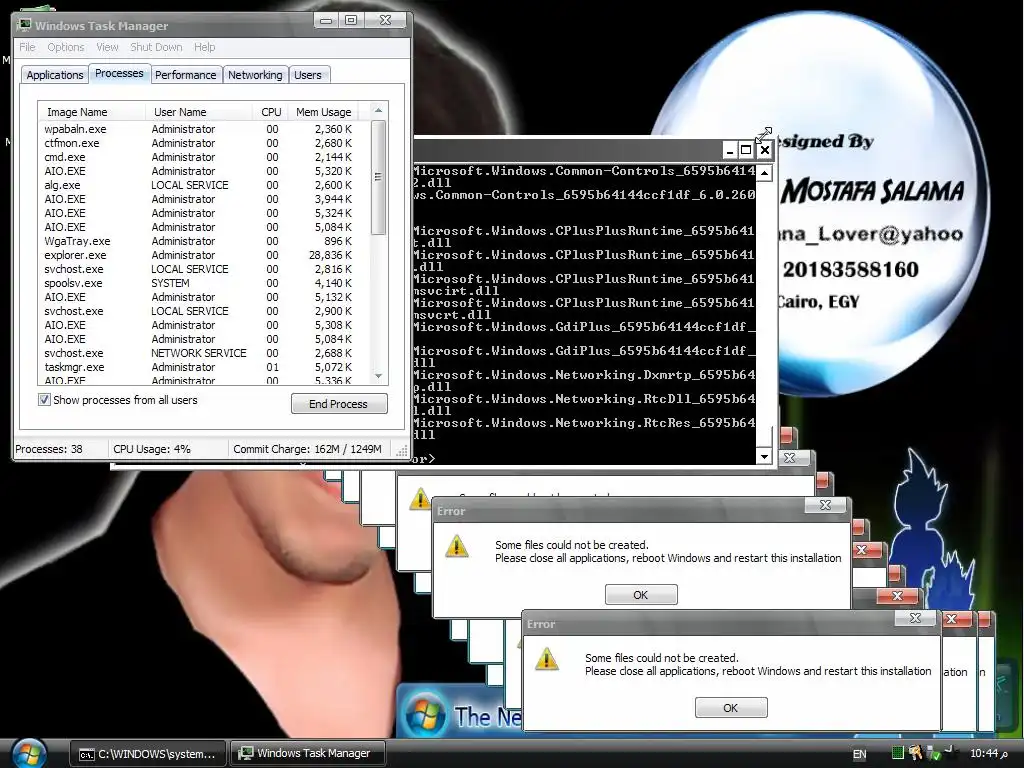The width and height of the screenshot is (1024, 768).
Task: Select AIO.EXE row using 5,308 K
Action: (204, 325)
